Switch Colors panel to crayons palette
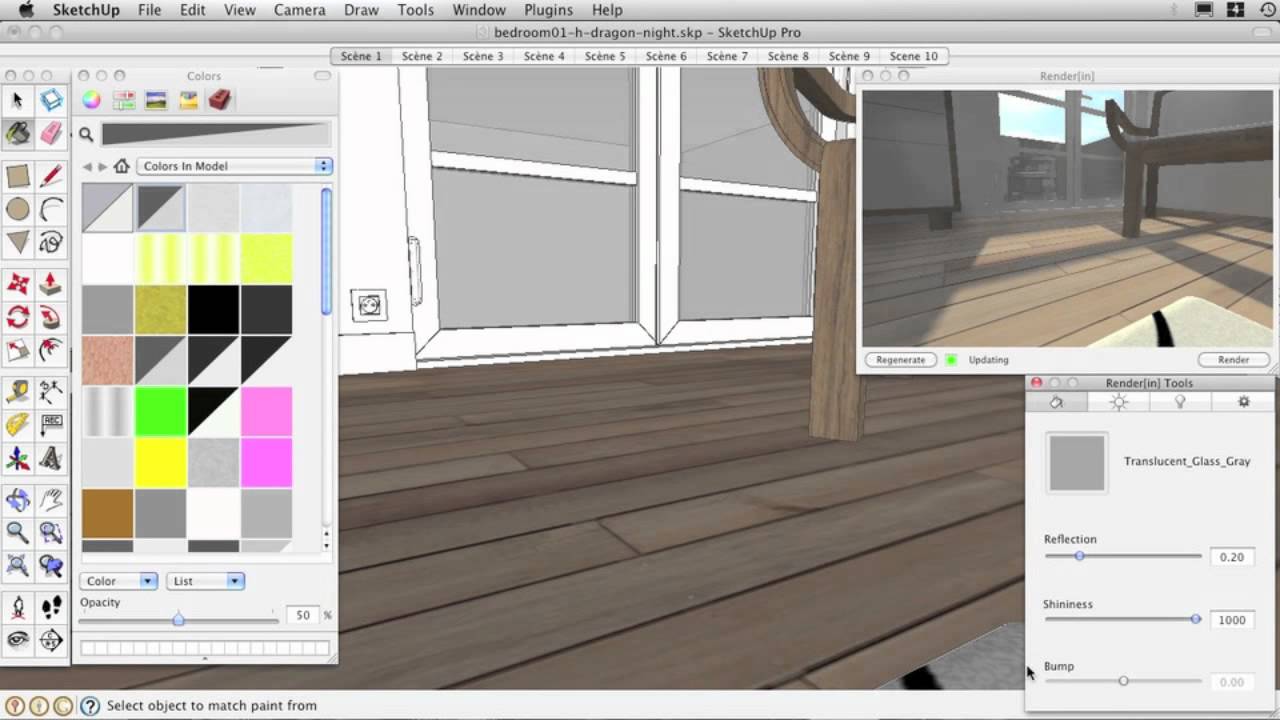The width and height of the screenshot is (1280, 720). pyautogui.click(x=188, y=100)
